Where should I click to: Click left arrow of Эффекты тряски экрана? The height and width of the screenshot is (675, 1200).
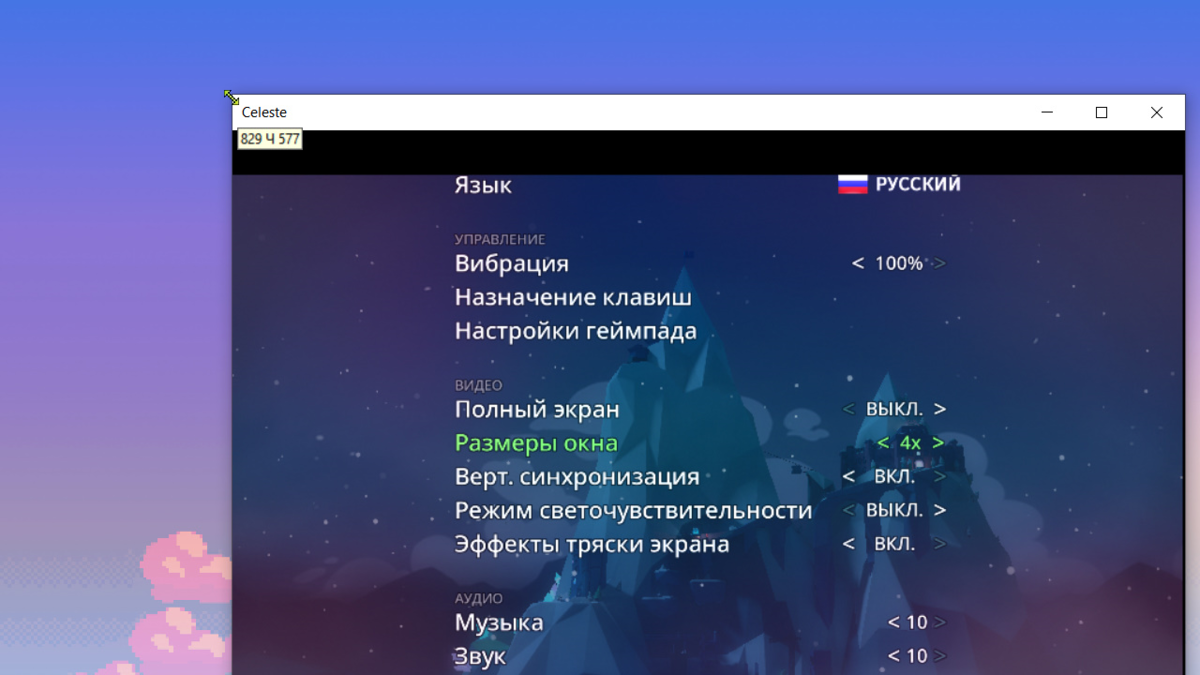848,544
